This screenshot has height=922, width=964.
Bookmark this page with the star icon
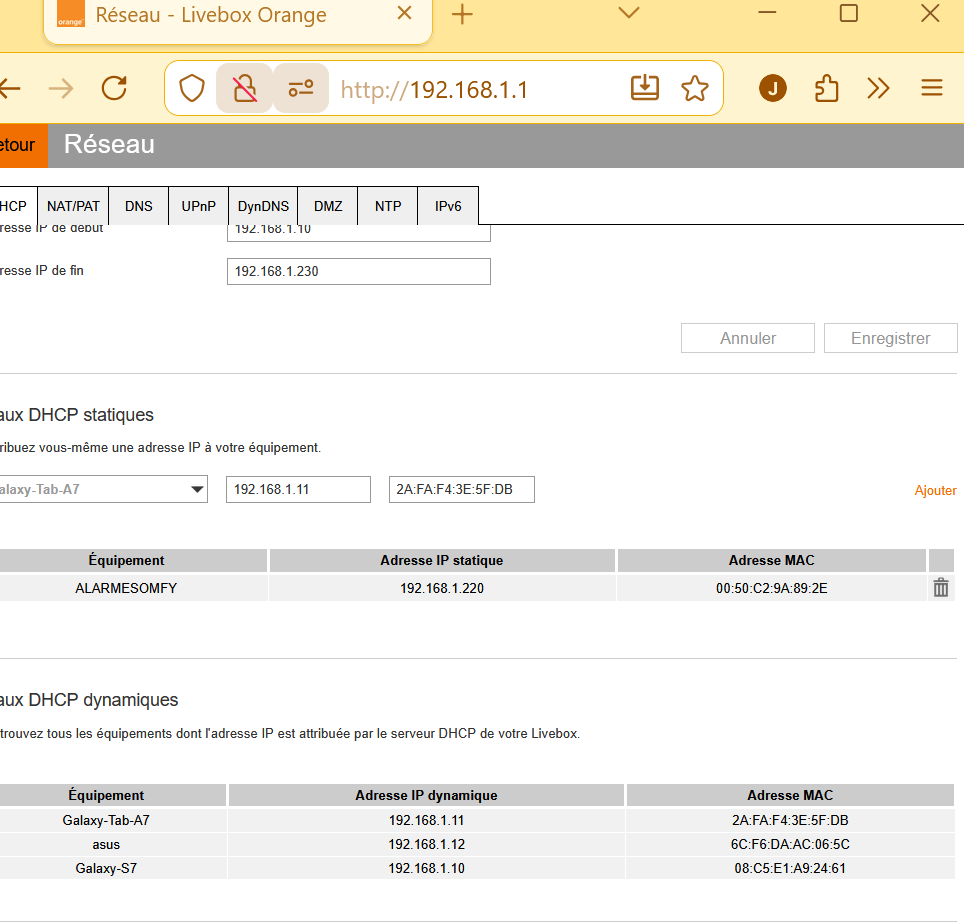(694, 89)
